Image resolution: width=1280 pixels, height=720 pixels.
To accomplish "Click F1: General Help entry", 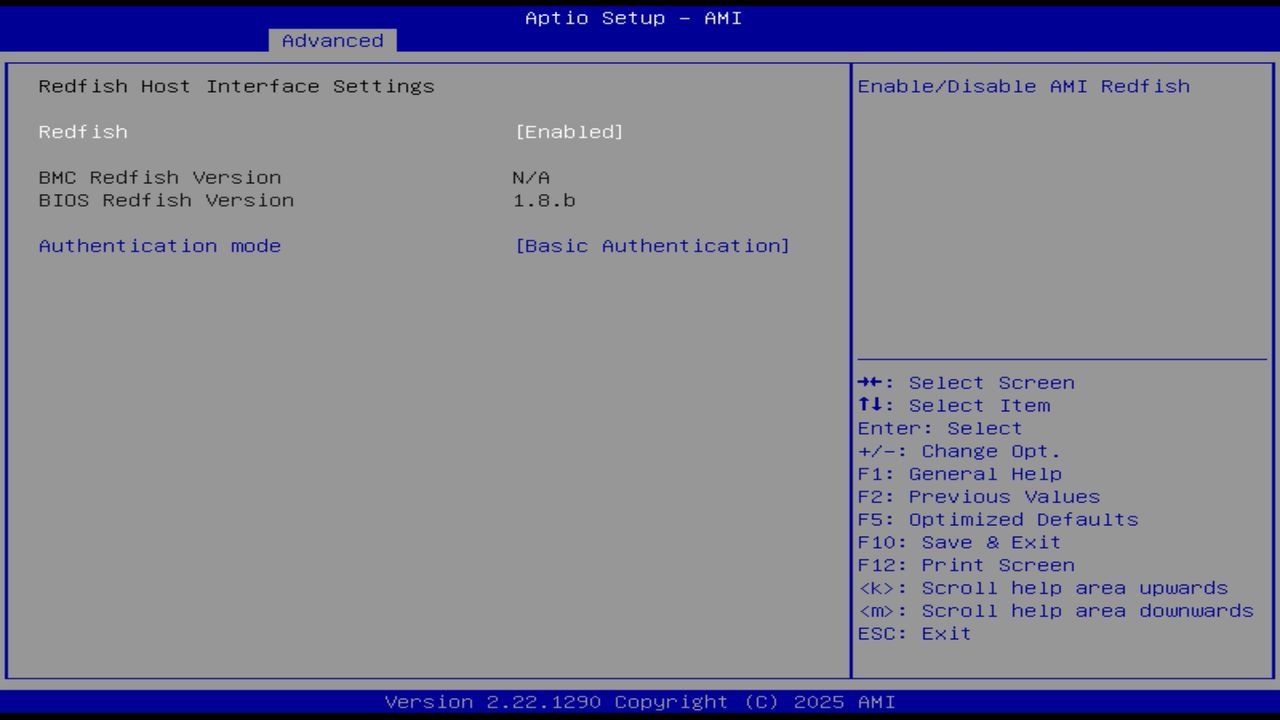I will pos(960,473).
